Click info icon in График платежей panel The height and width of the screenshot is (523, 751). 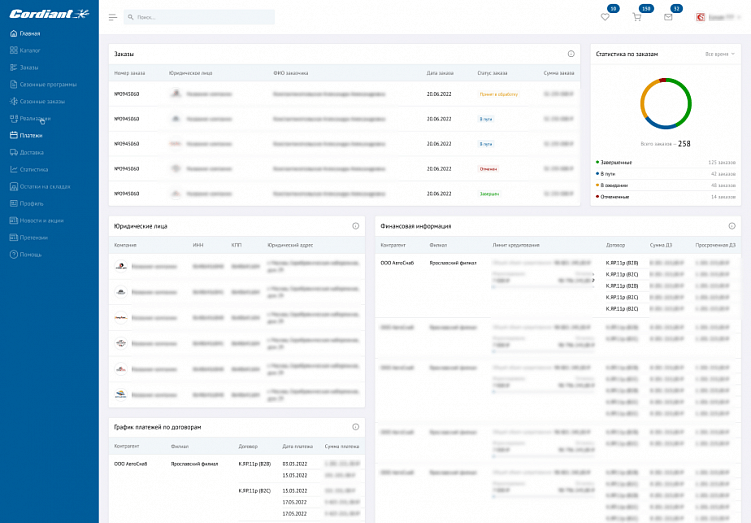355,427
